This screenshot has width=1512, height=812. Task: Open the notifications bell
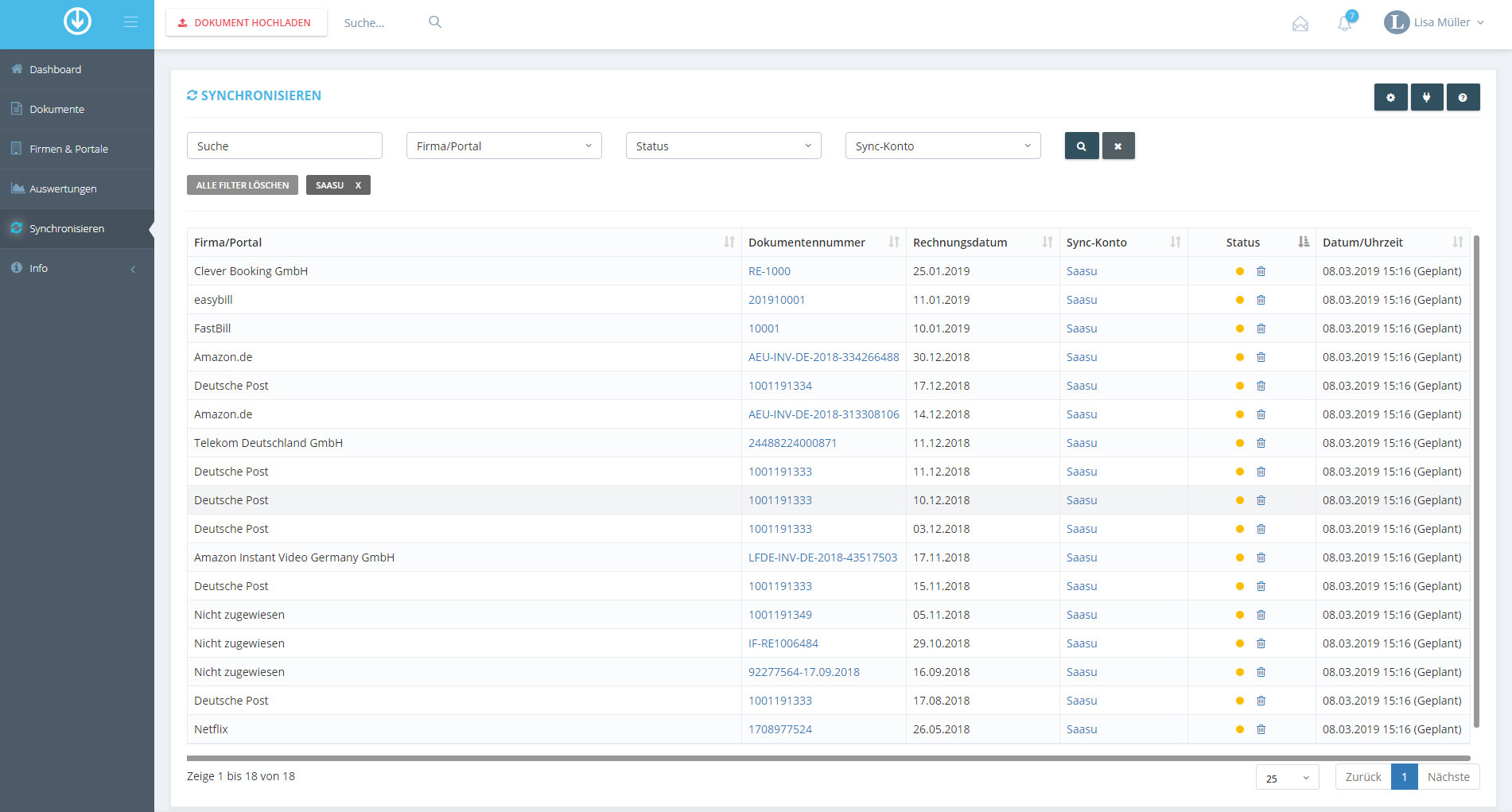coord(1345,22)
